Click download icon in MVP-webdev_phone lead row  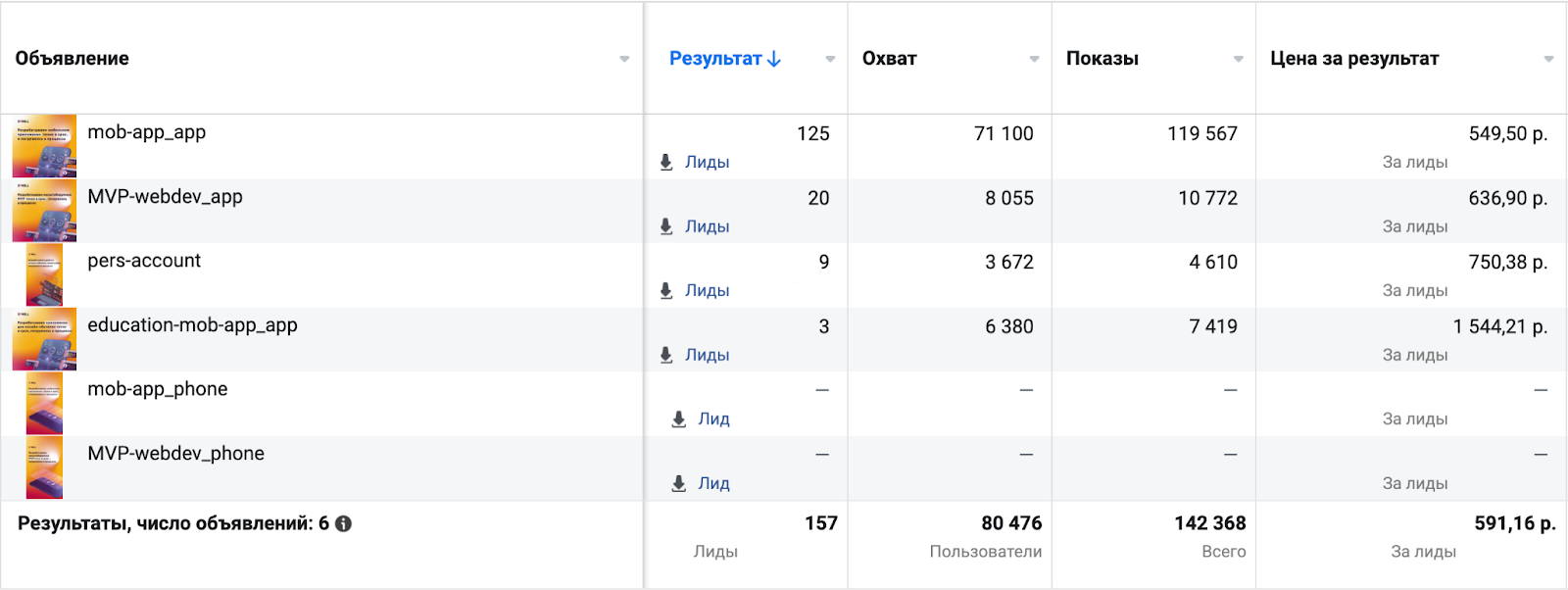678,484
